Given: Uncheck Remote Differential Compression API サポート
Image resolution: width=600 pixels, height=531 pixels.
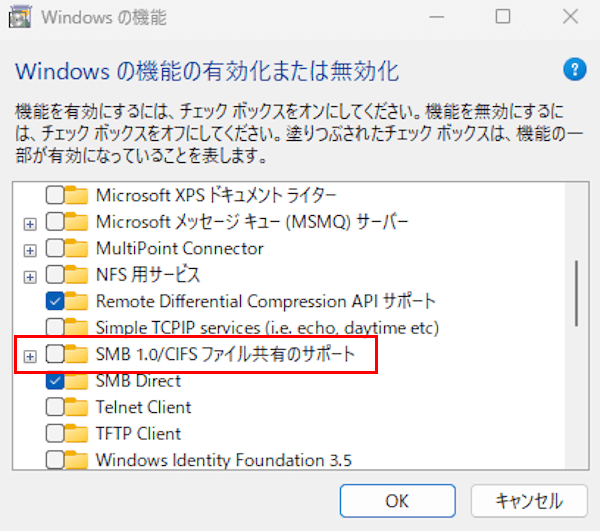Looking at the screenshot, I should click(55, 301).
